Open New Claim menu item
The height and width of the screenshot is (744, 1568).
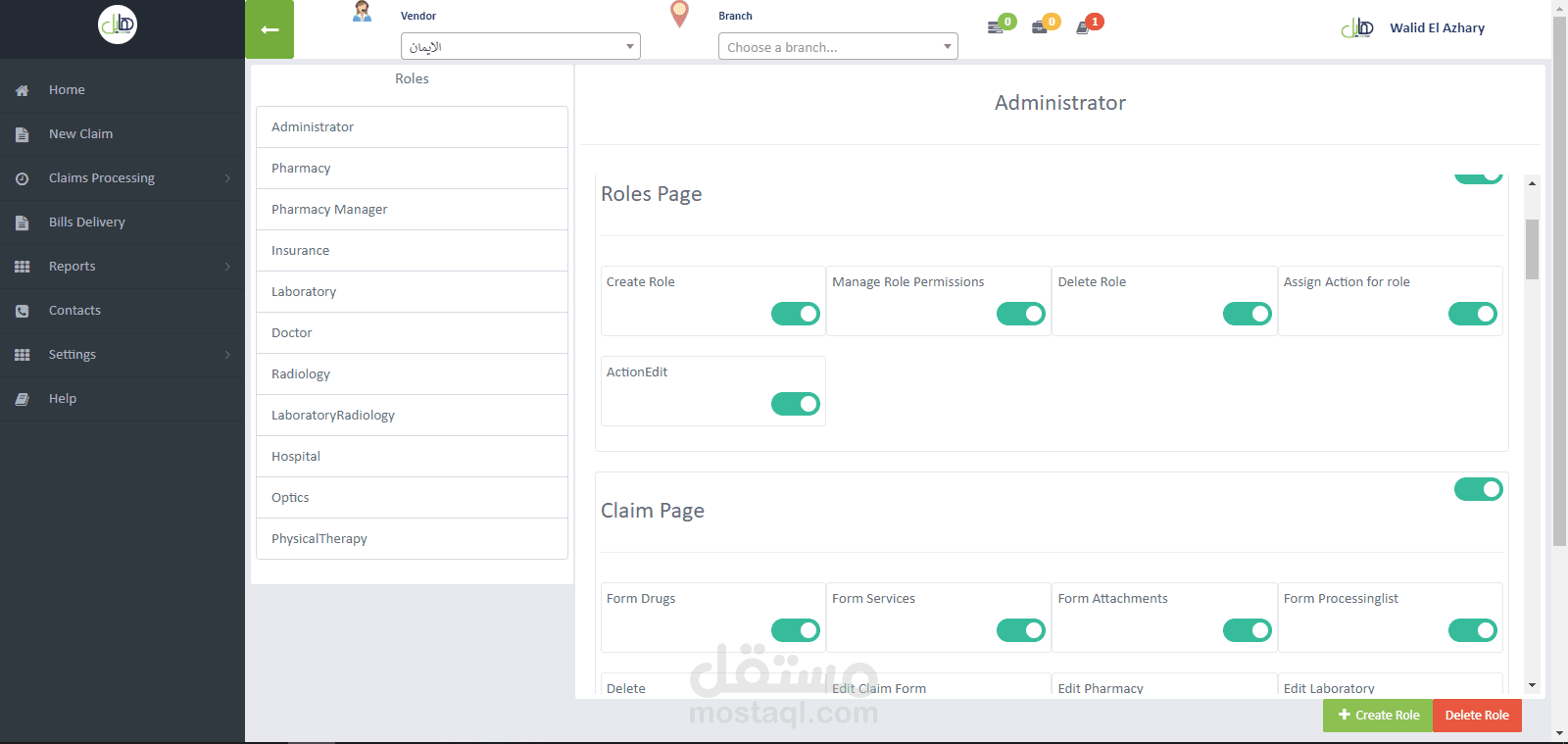coord(122,134)
